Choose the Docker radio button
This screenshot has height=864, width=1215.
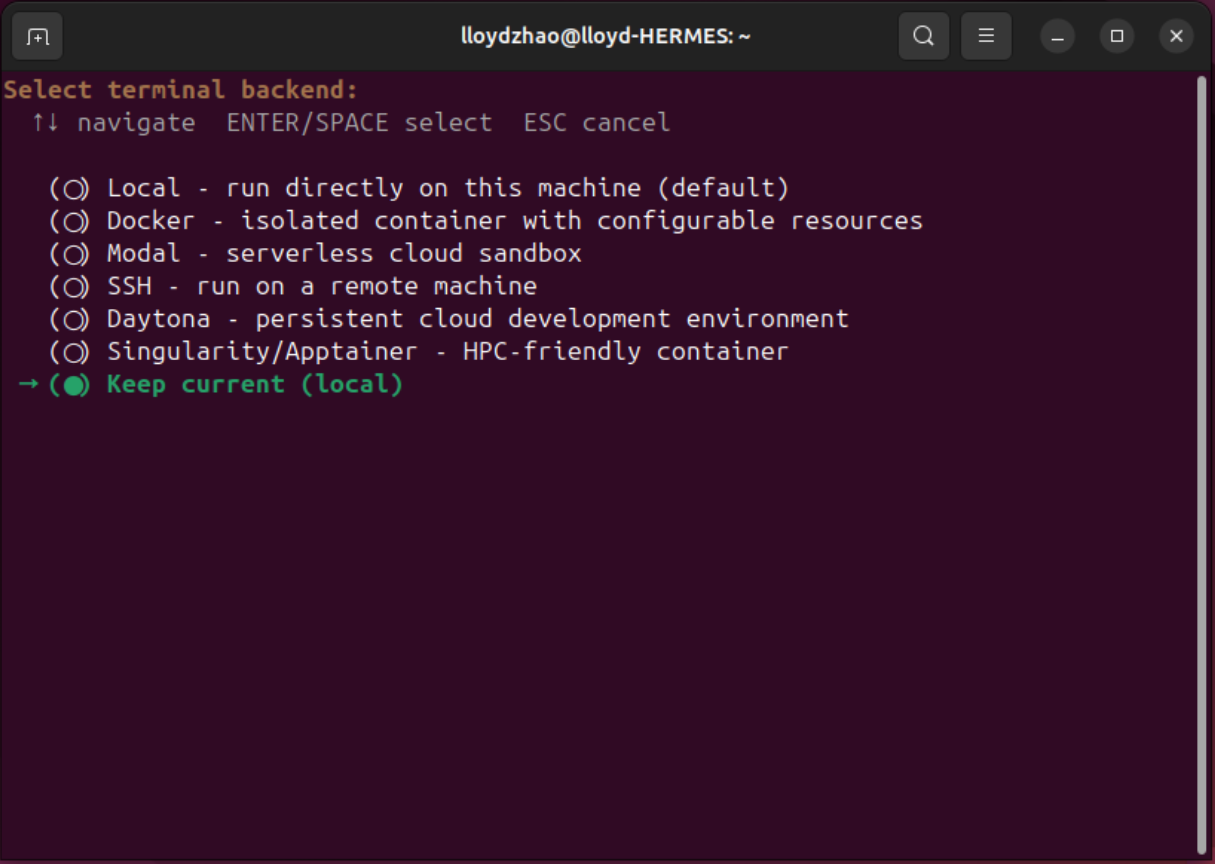(70, 221)
